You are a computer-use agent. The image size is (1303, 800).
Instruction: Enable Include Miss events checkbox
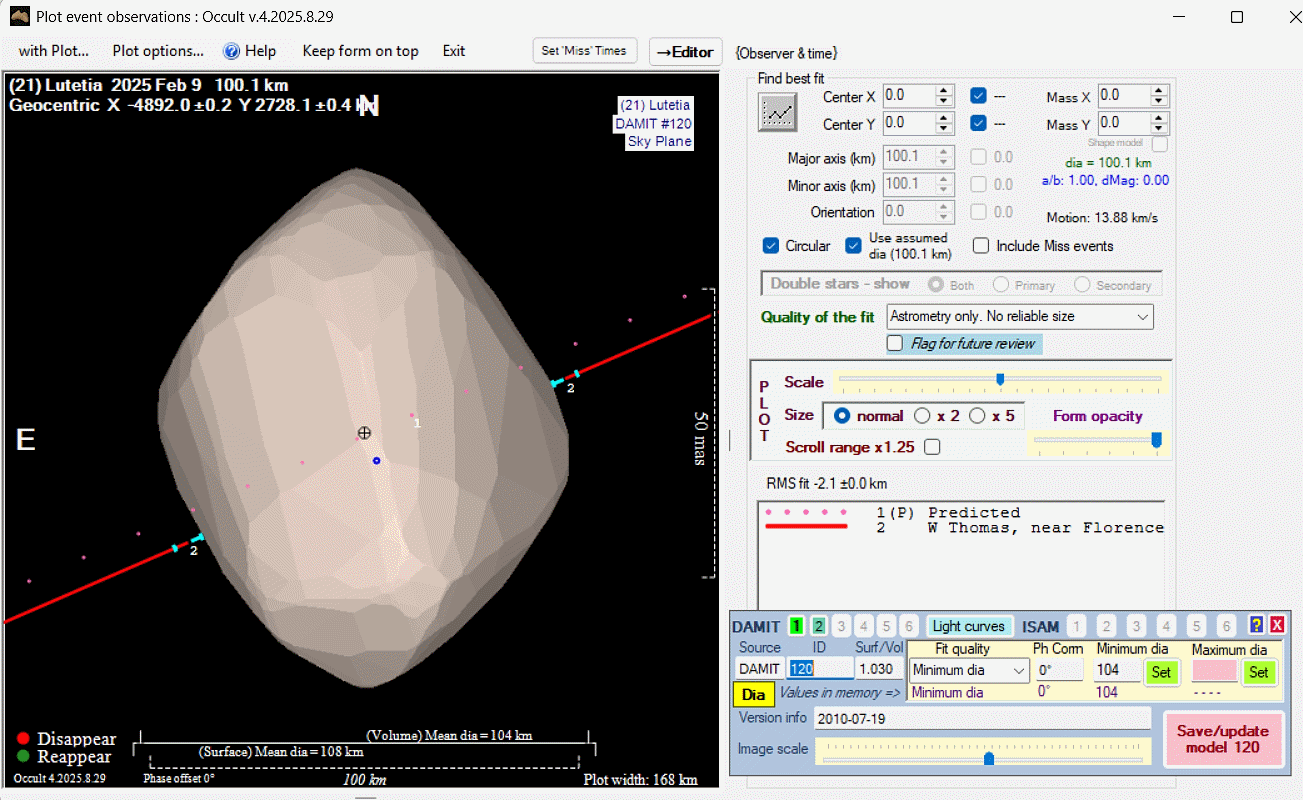pyautogui.click(x=981, y=246)
